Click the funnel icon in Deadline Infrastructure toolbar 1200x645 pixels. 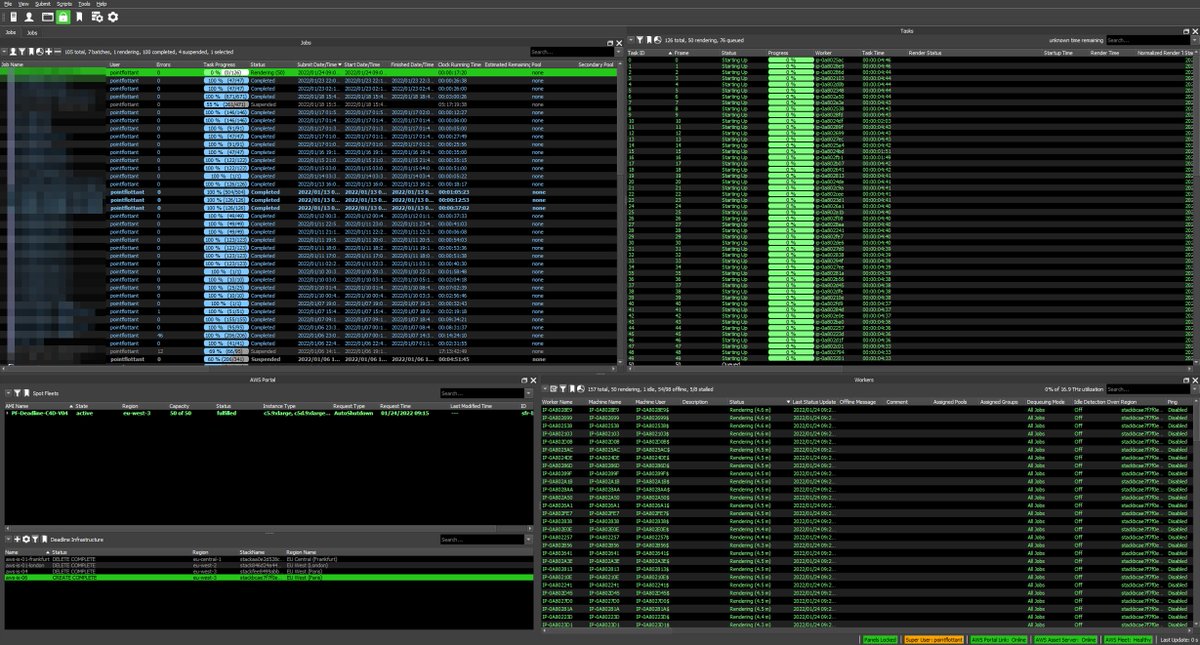pos(35,539)
